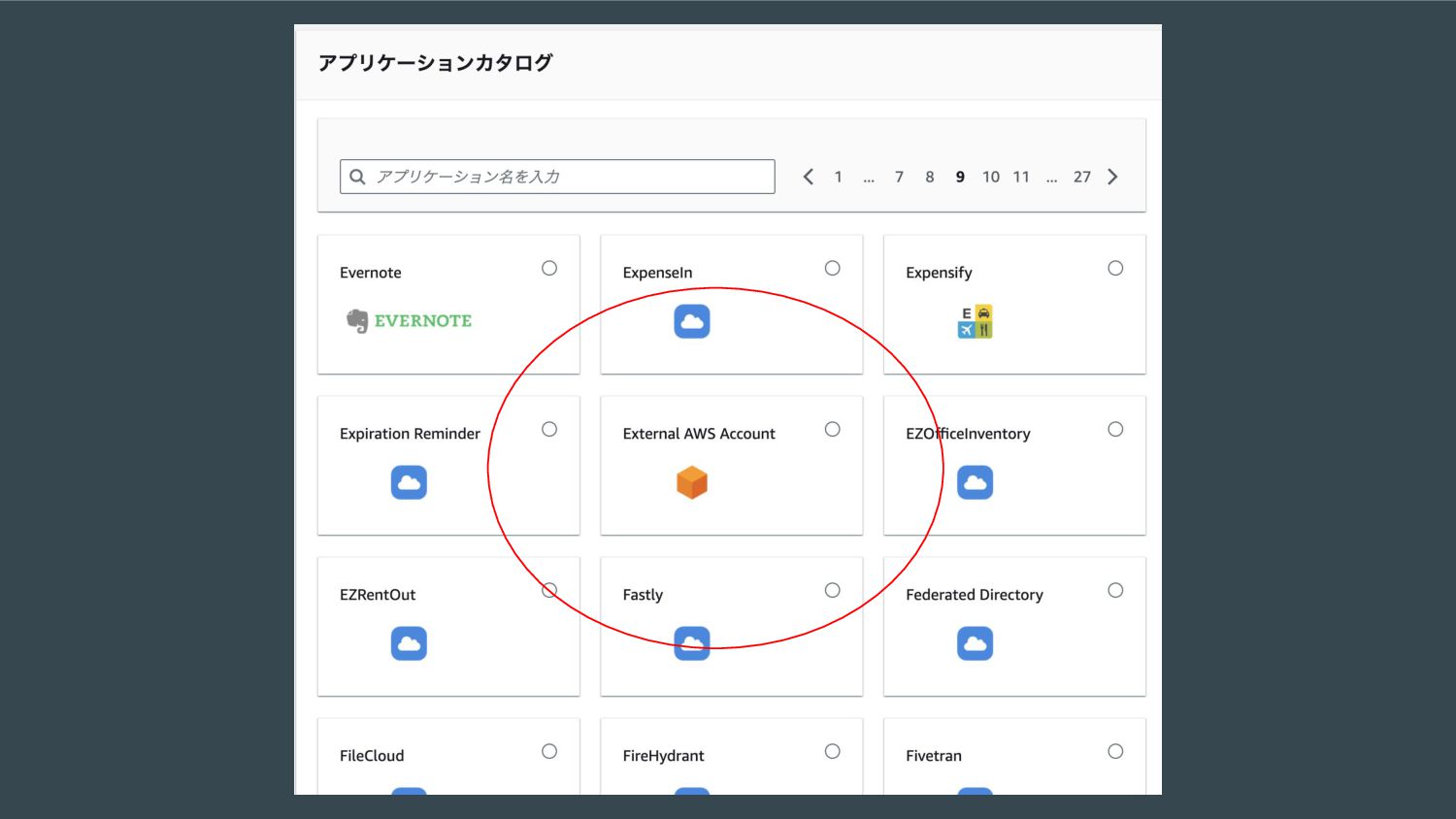Select the Fastly radio button

click(833, 590)
